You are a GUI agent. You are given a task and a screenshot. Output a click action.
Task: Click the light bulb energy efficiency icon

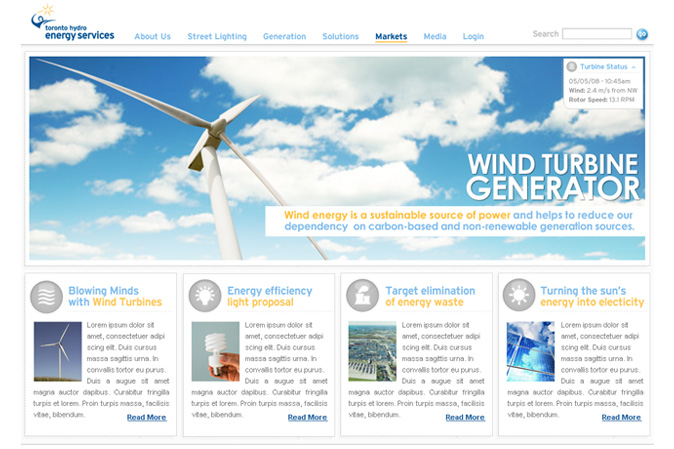205,296
